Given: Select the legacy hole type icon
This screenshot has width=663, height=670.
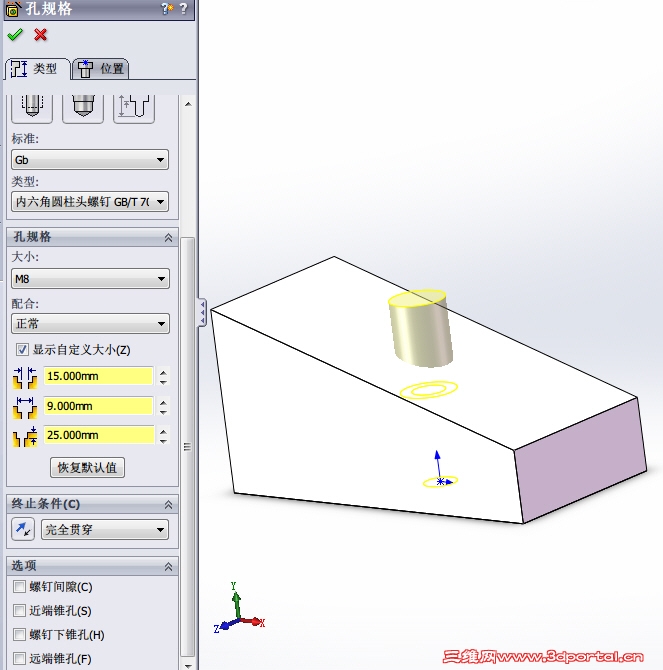Looking at the screenshot, I should tap(134, 109).
